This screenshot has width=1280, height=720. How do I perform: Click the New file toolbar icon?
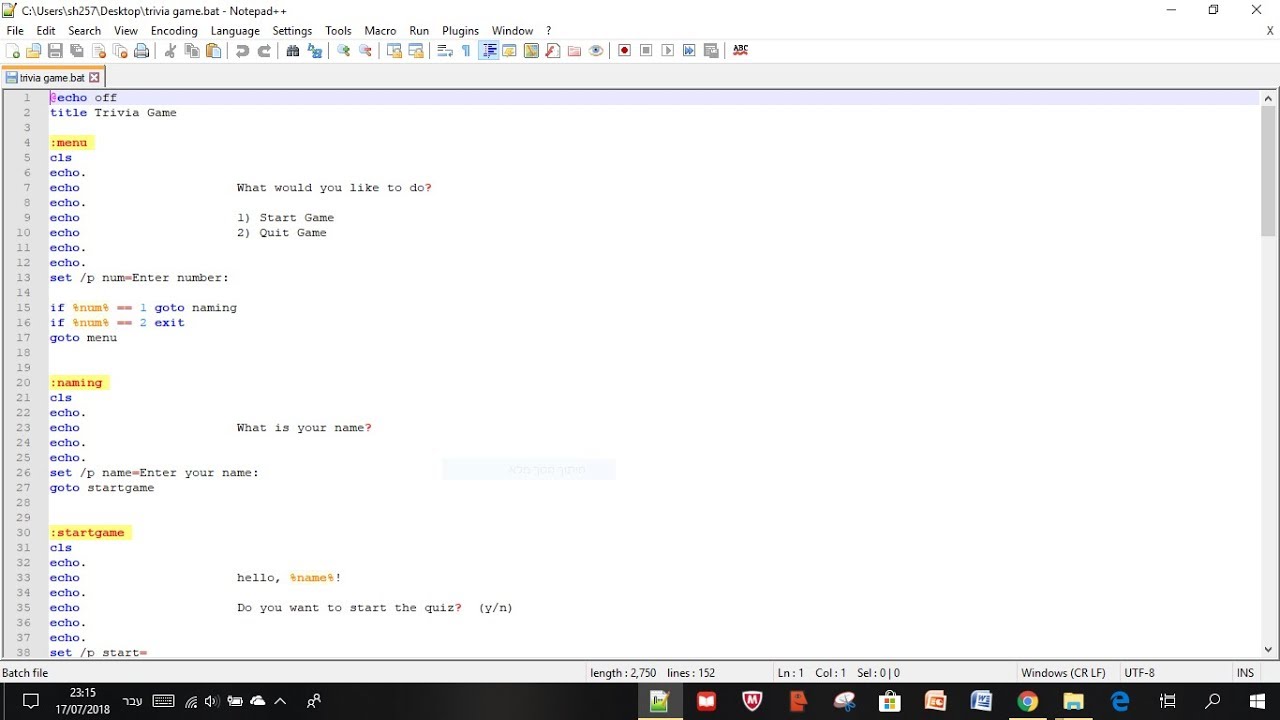coord(13,51)
